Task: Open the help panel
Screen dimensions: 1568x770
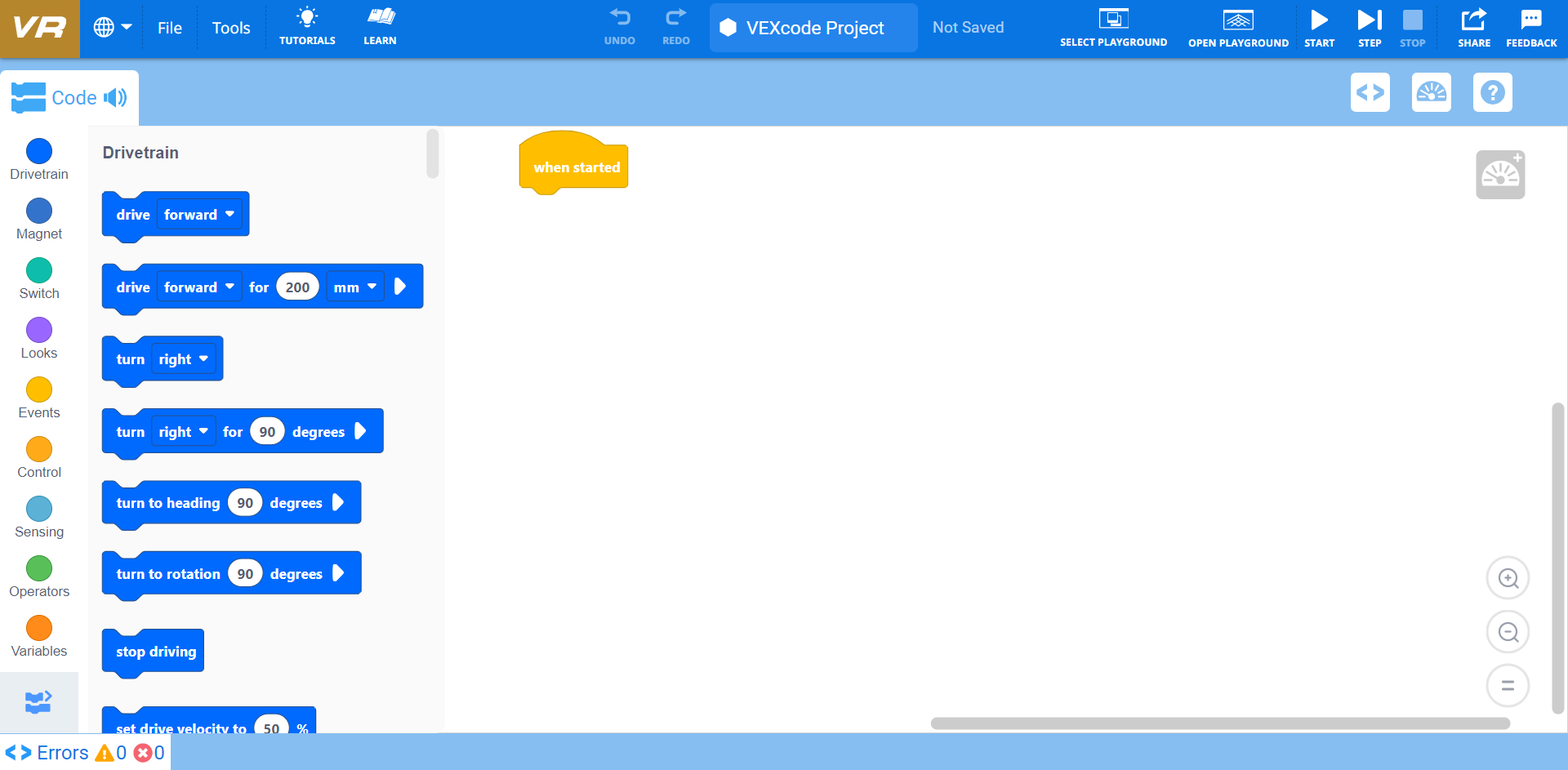Action: (1492, 92)
